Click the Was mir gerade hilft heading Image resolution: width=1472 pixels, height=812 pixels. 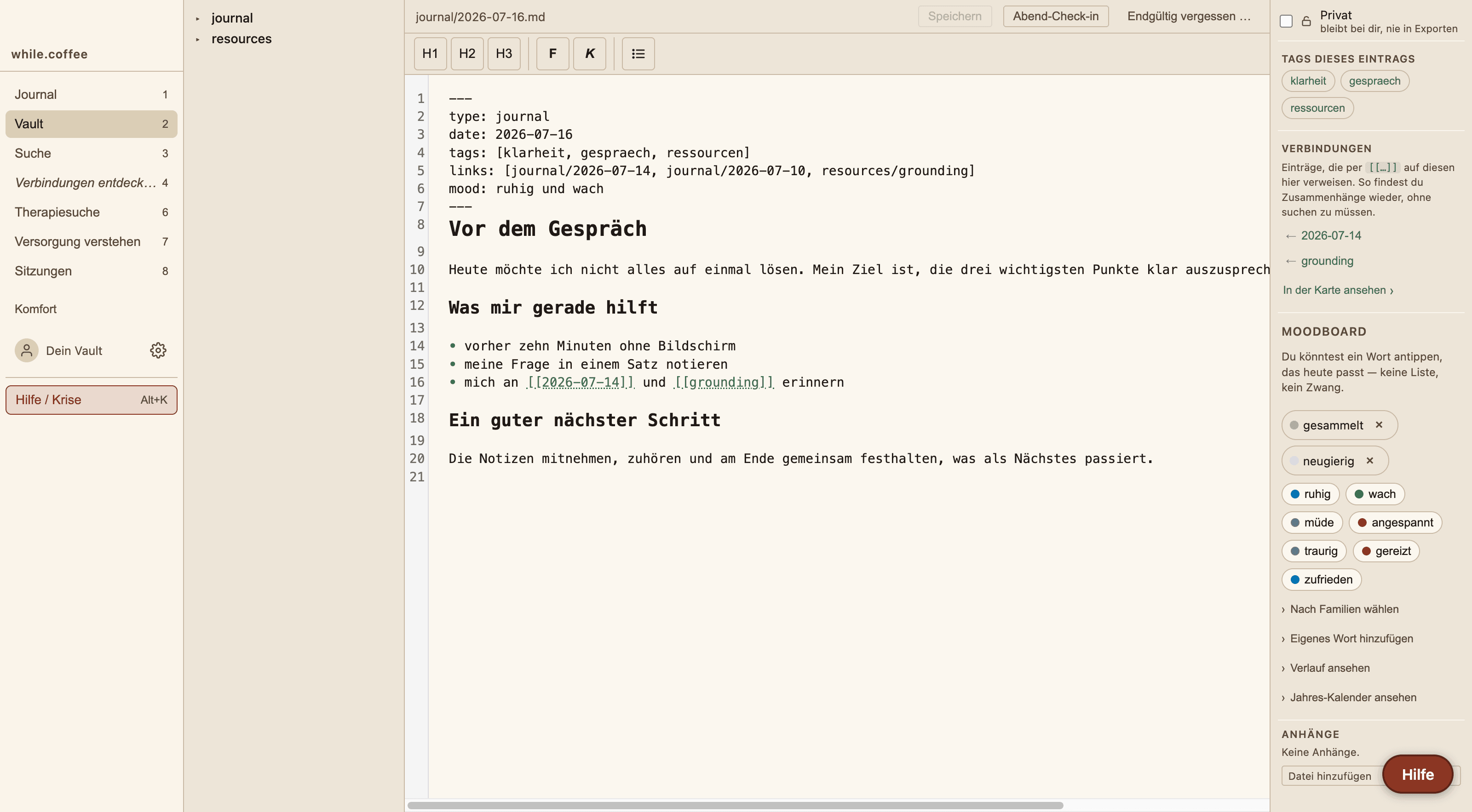(553, 307)
